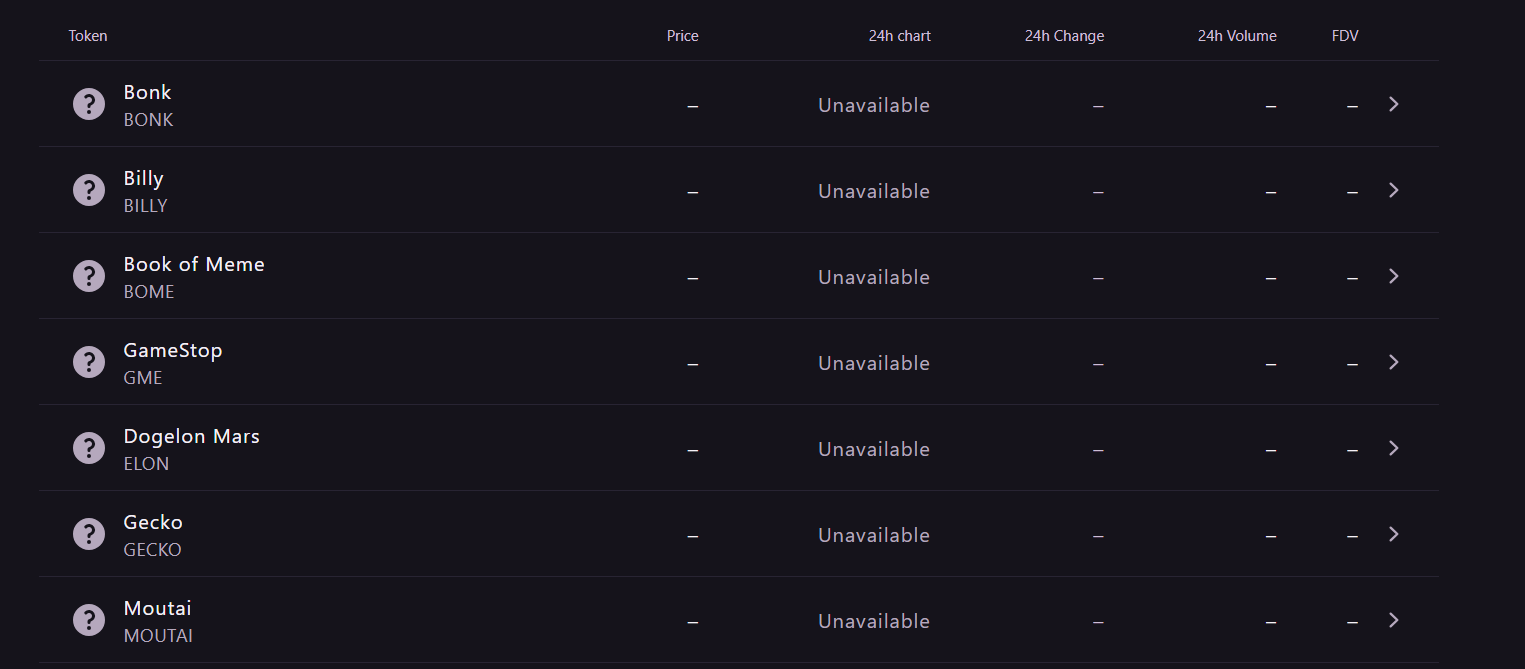Click the GameStop token question-mark icon
1525x669 pixels.
click(89, 362)
